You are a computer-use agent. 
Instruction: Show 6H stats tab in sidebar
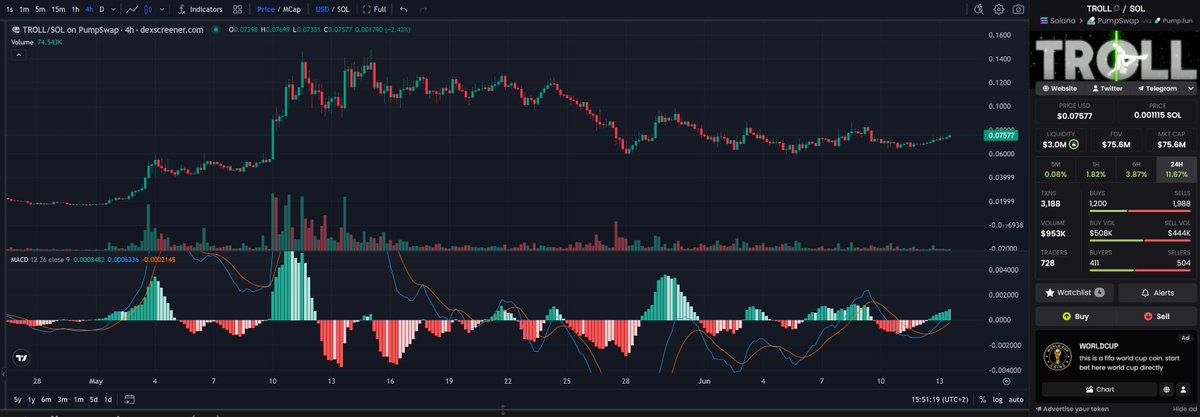point(1136,169)
